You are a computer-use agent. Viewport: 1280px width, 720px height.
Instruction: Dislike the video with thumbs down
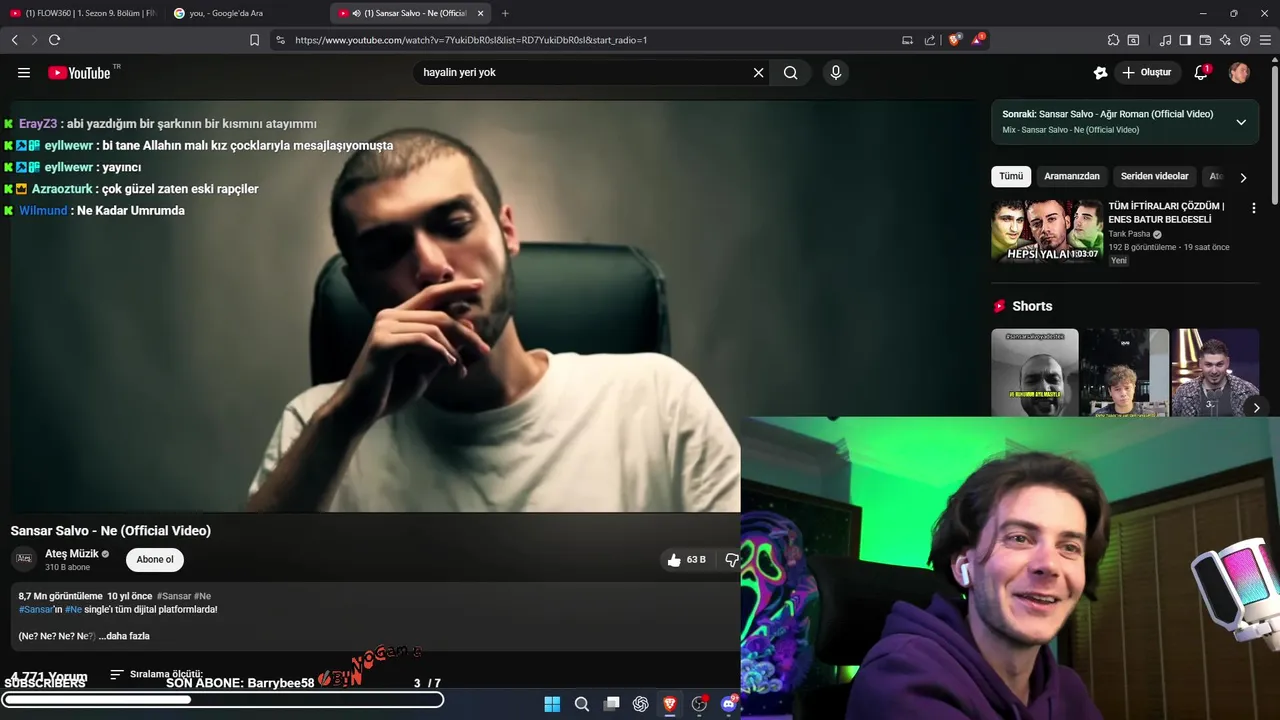click(x=731, y=560)
